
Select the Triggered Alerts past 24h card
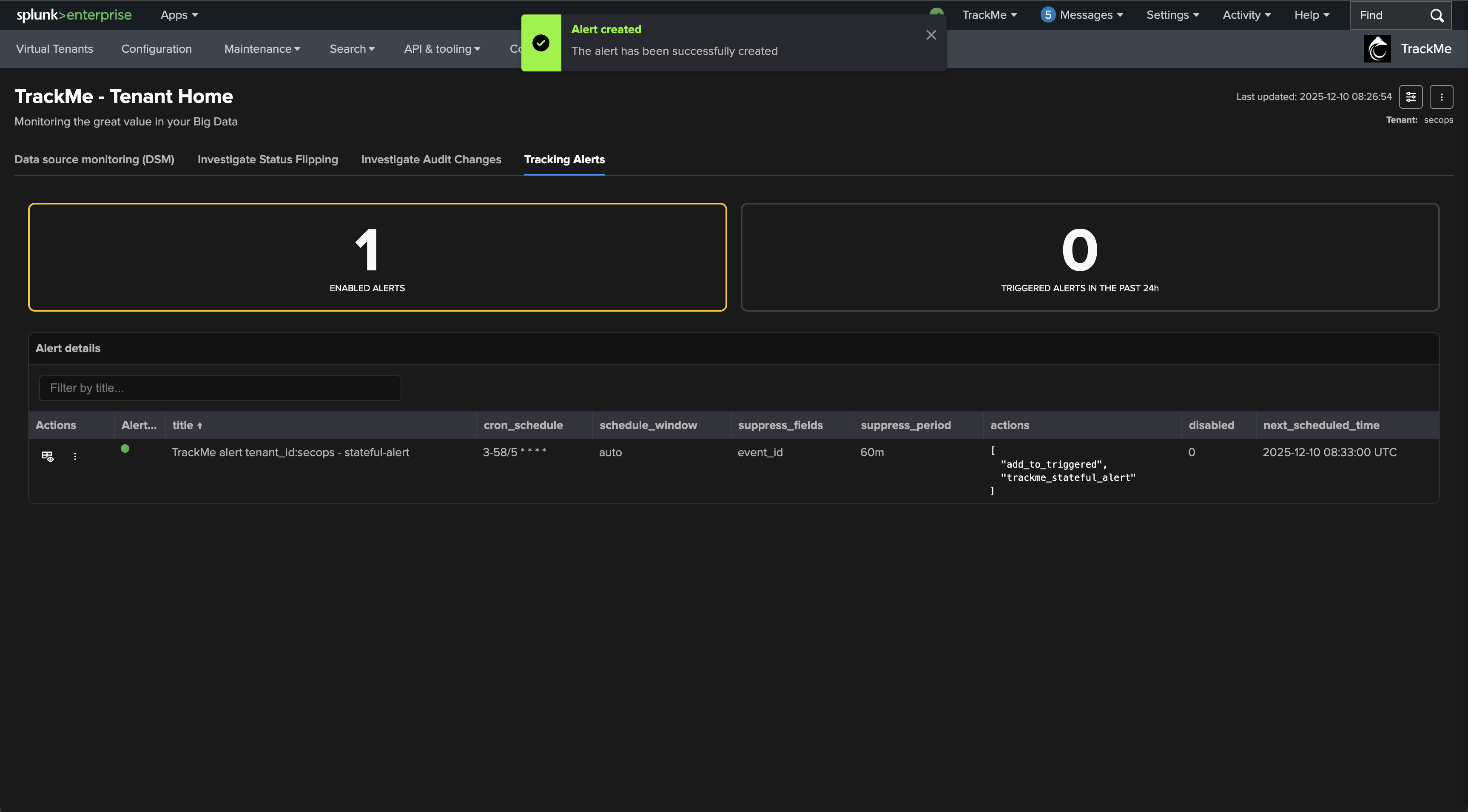pos(1090,257)
